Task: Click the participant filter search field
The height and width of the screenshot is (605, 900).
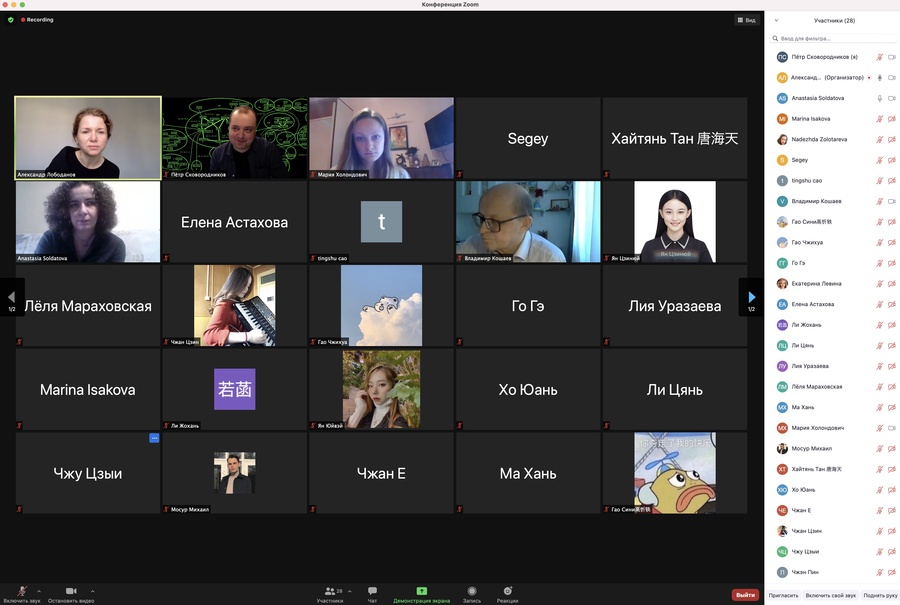Action: pos(833,38)
